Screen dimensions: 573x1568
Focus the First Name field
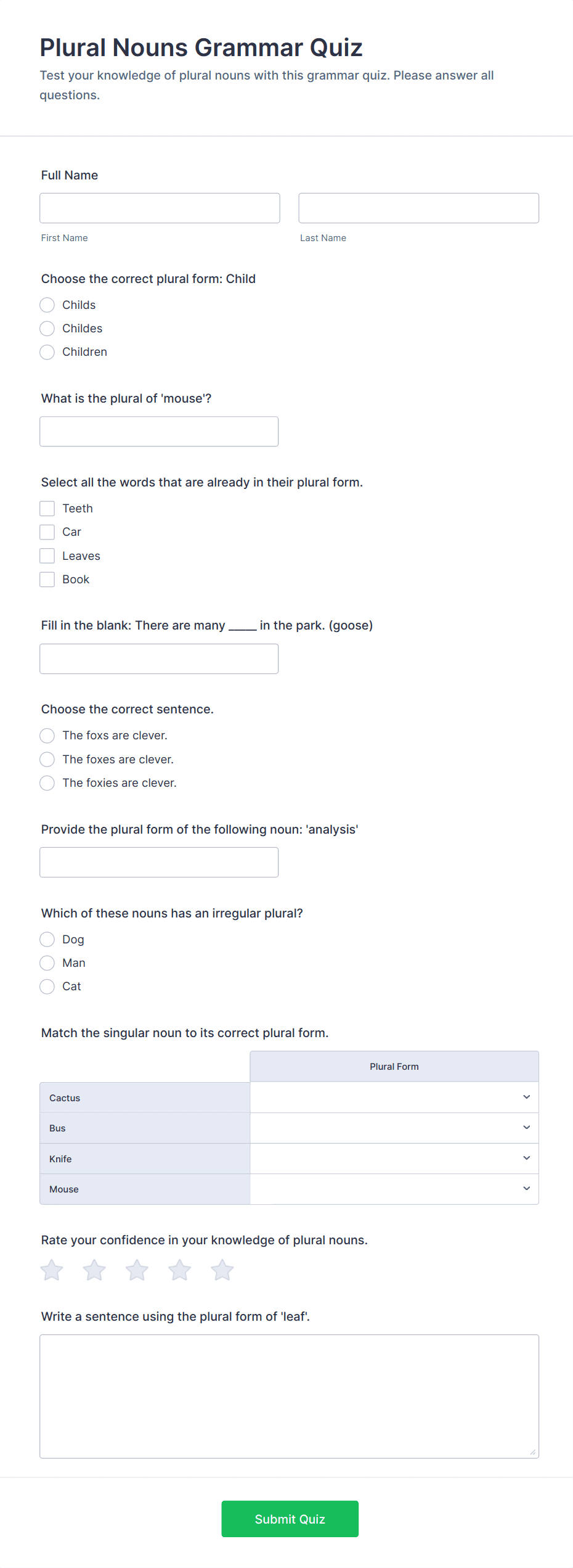(x=160, y=208)
